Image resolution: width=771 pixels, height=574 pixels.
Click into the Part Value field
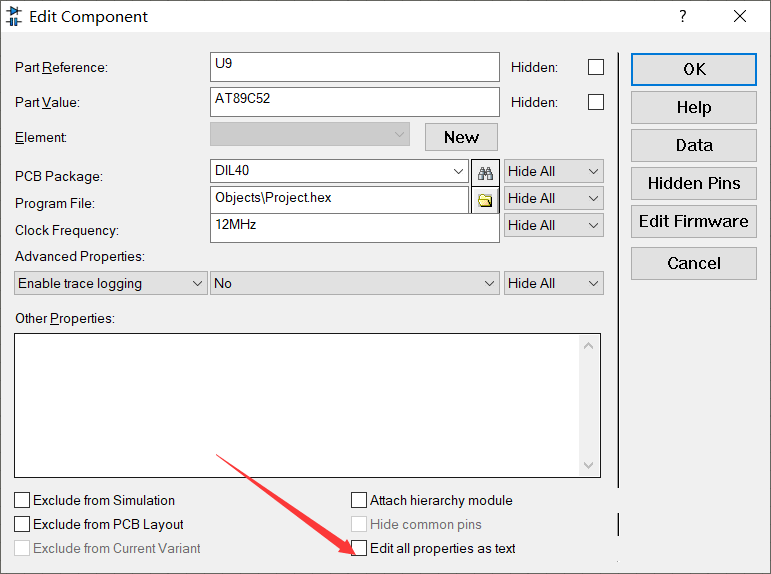pos(354,102)
